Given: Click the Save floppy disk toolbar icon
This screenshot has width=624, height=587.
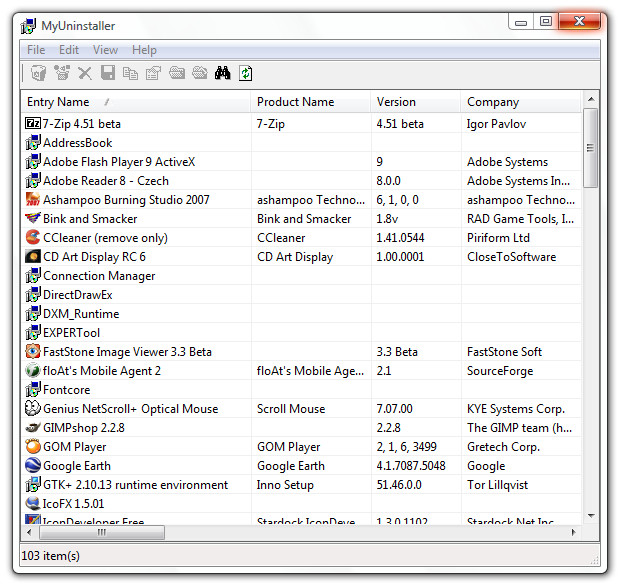Looking at the screenshot, I should click(108, 73).
